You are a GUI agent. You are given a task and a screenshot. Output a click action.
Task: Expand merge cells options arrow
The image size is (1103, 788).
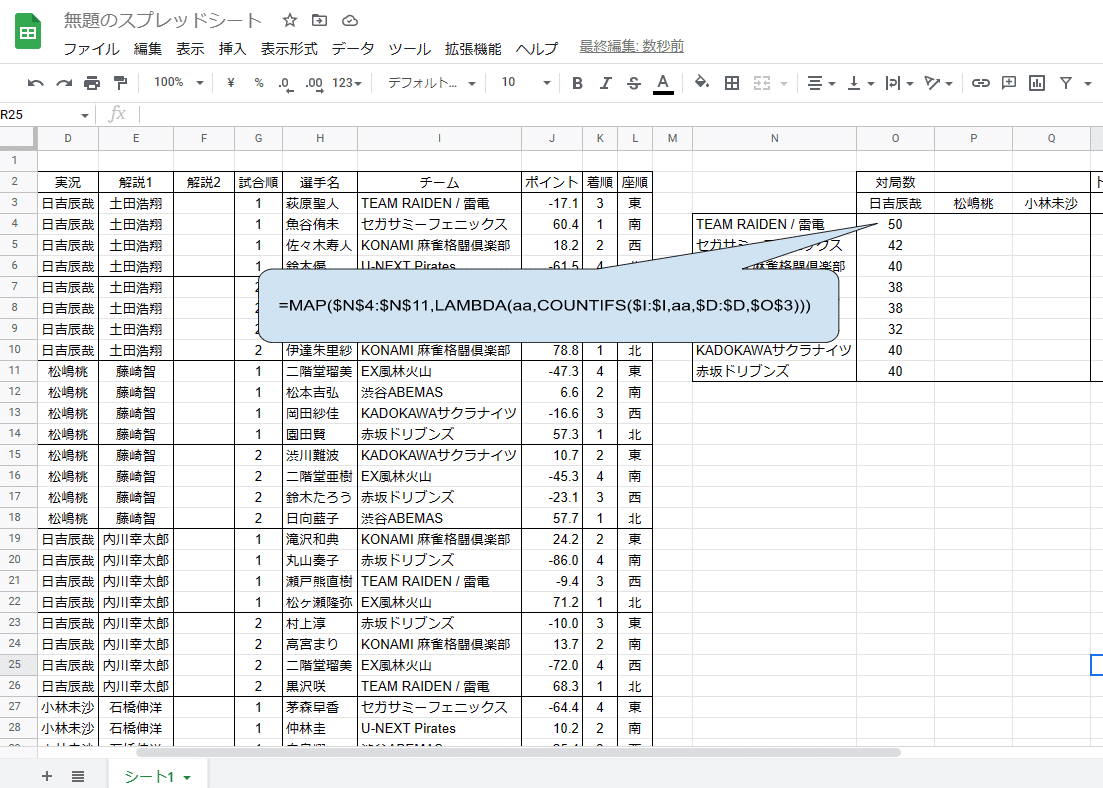point(784,84)
